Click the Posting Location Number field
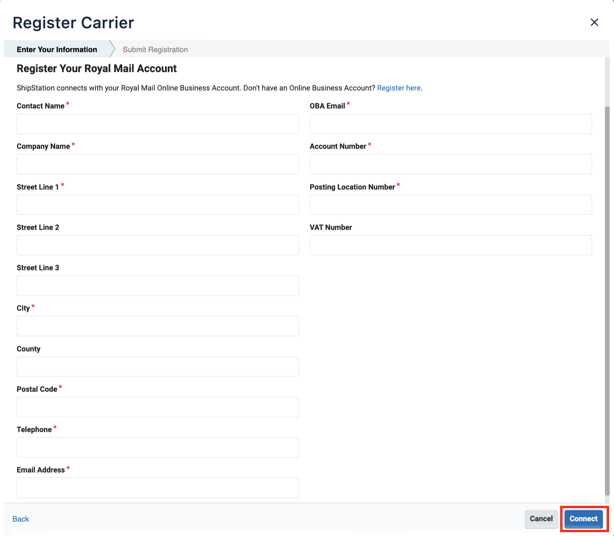 tap(450, 205)
